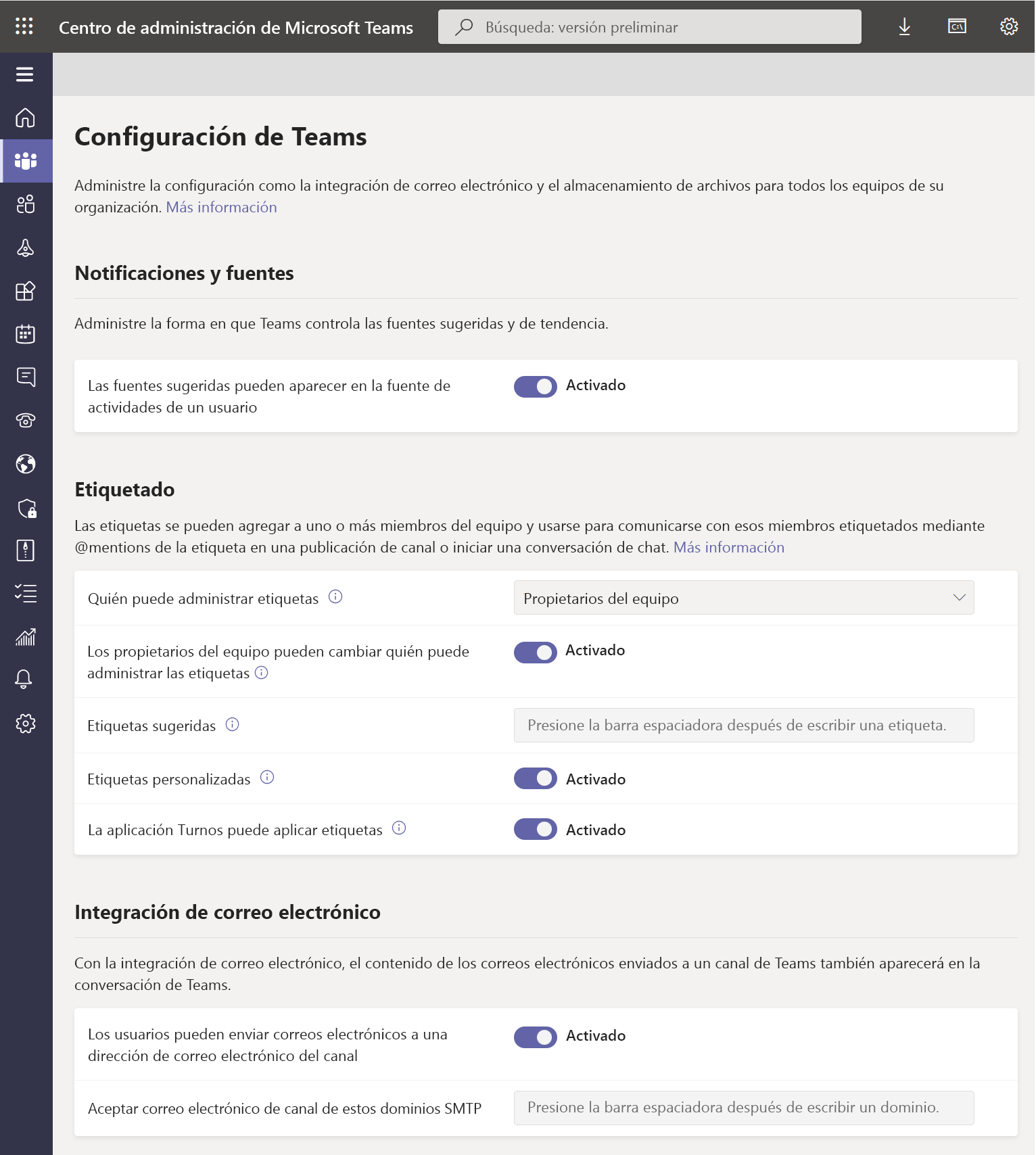Image resolution: width=1036 pixels, height=1155 pixels.
Task: Click Integración de correo electrónico heading
Action: [x=227, y=912]
